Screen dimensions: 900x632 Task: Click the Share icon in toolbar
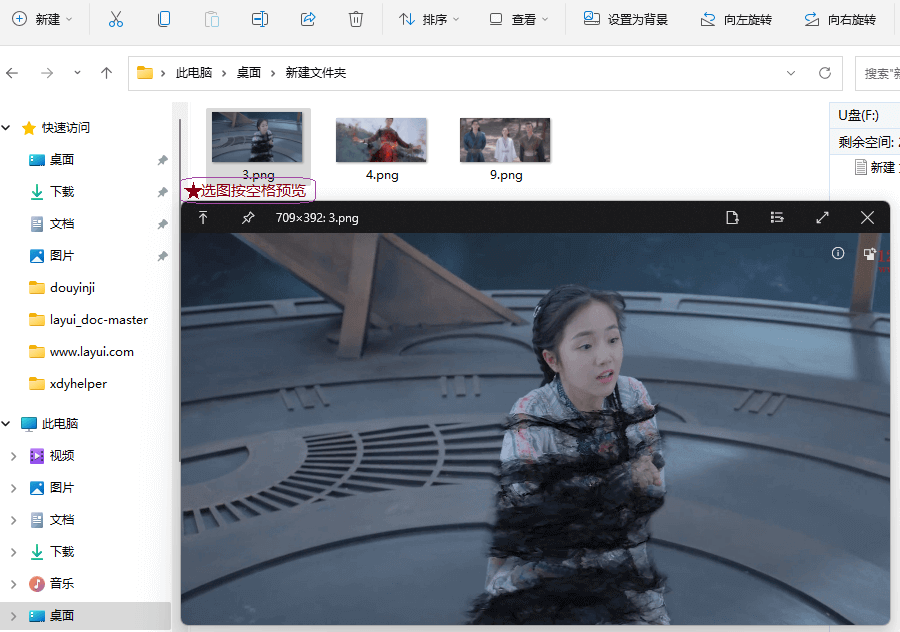tap(308, 20)
